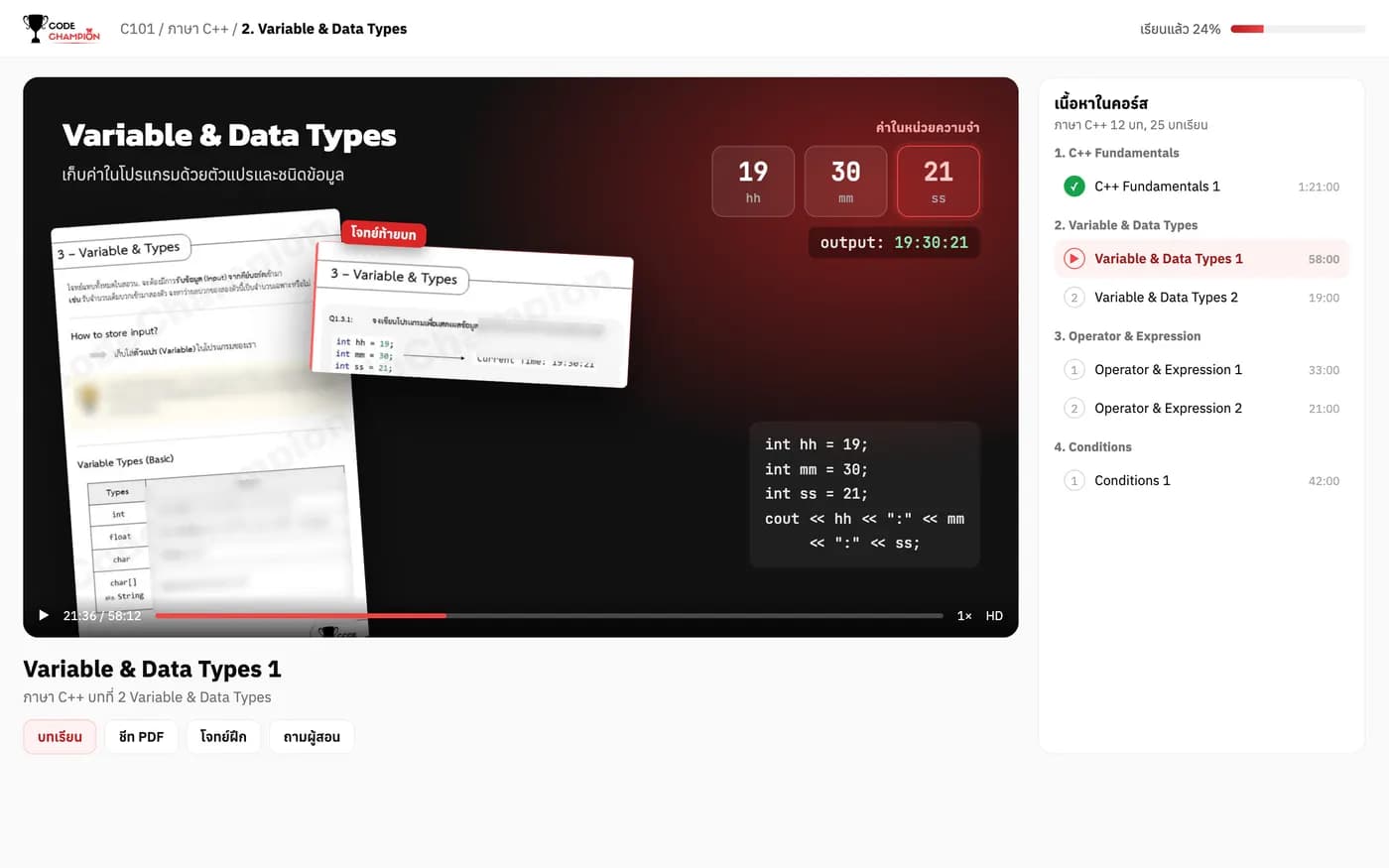Click the เรียนแล้ว 24% progress label
The height and width of the screenshot is (868, 1389).
[1181, 29]
